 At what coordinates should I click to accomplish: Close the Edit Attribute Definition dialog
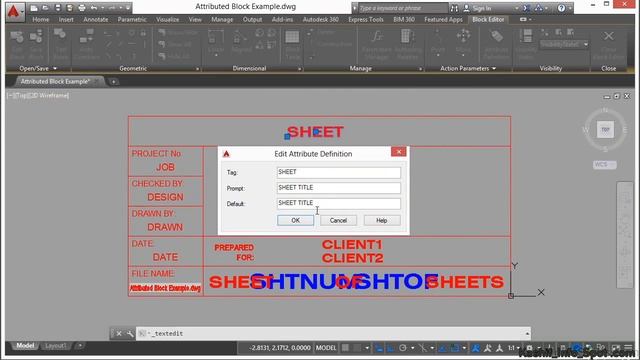point(399,152)
